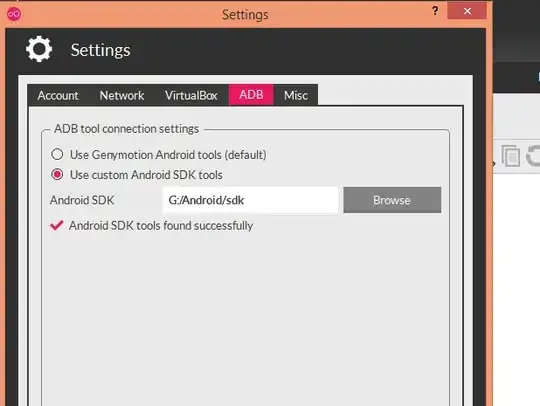Close the Settings dialog window
540x406 pixels.
pyautogui.click(x=467, y=11)
